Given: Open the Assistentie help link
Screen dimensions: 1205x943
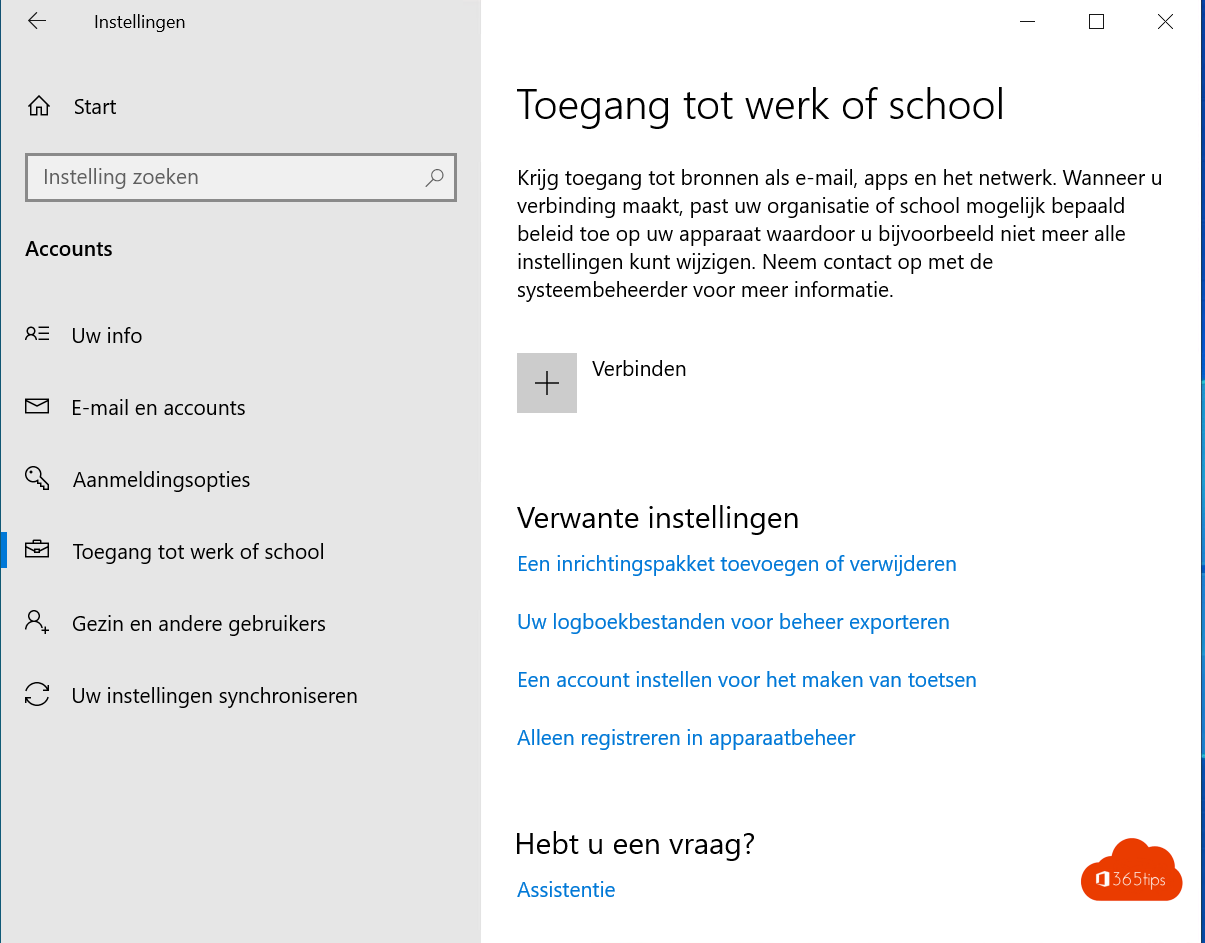Looking at the screenshot, I should point(566,890).
